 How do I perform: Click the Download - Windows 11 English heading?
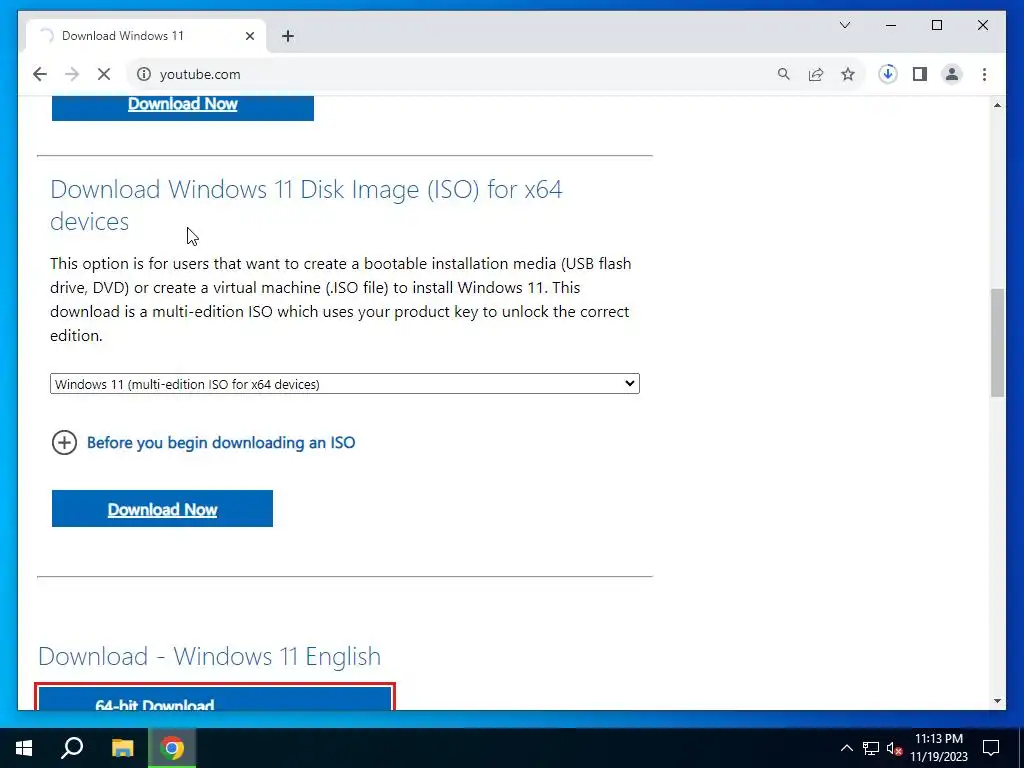pyautogui.click(x=210, y=656)
